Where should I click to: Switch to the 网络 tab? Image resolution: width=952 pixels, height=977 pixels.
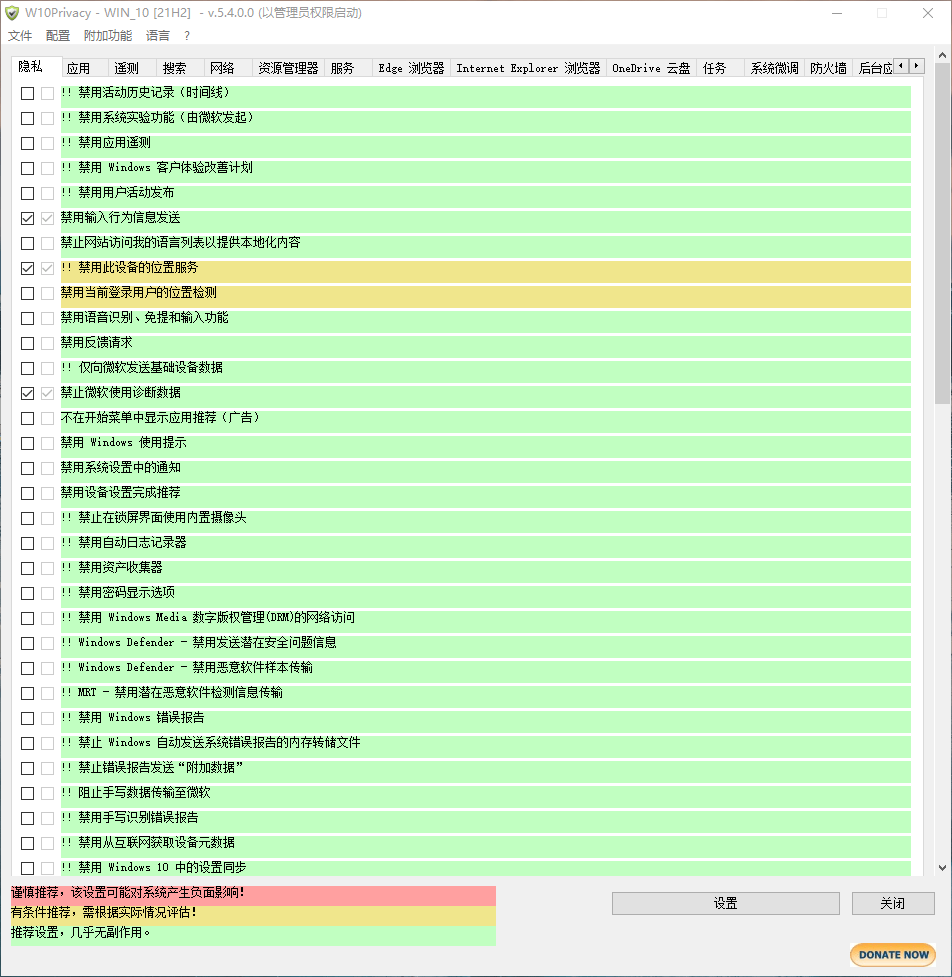(229, 69)
